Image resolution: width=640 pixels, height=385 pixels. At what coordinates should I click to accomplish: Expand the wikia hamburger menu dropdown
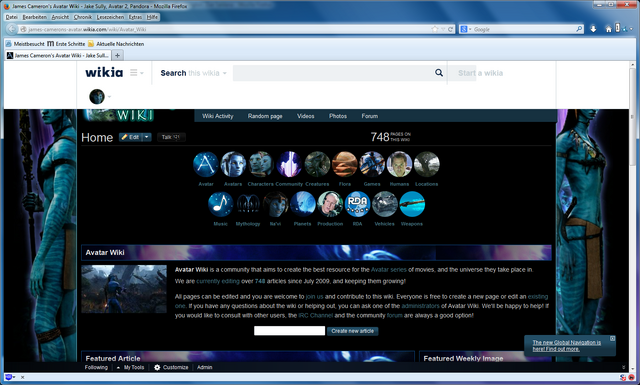[x=137, y=73]
